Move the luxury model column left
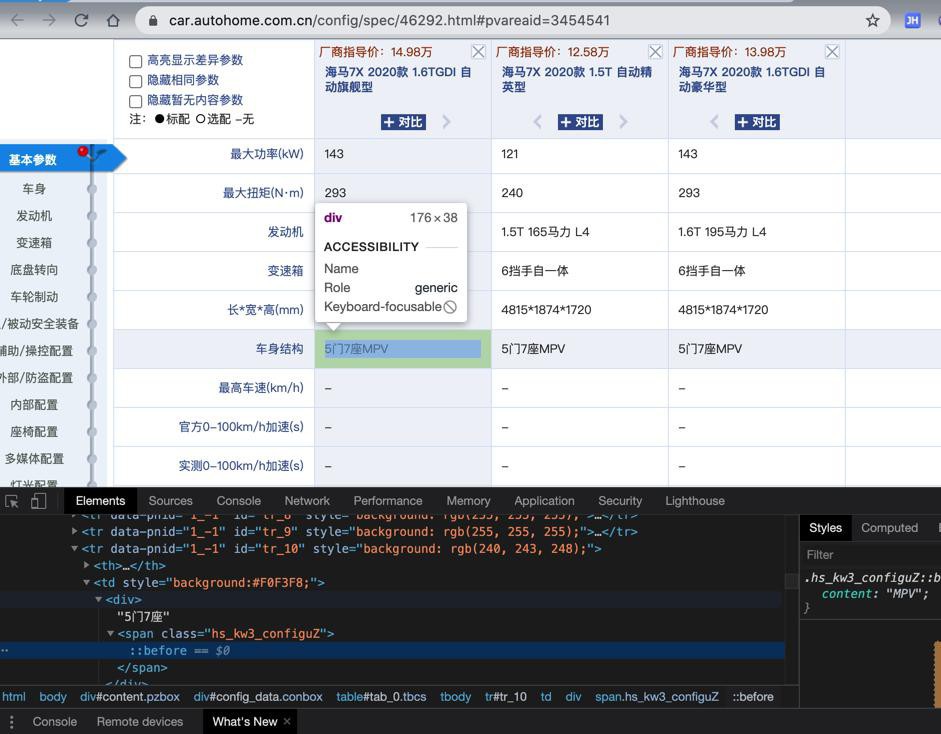 tap(714, 122)
